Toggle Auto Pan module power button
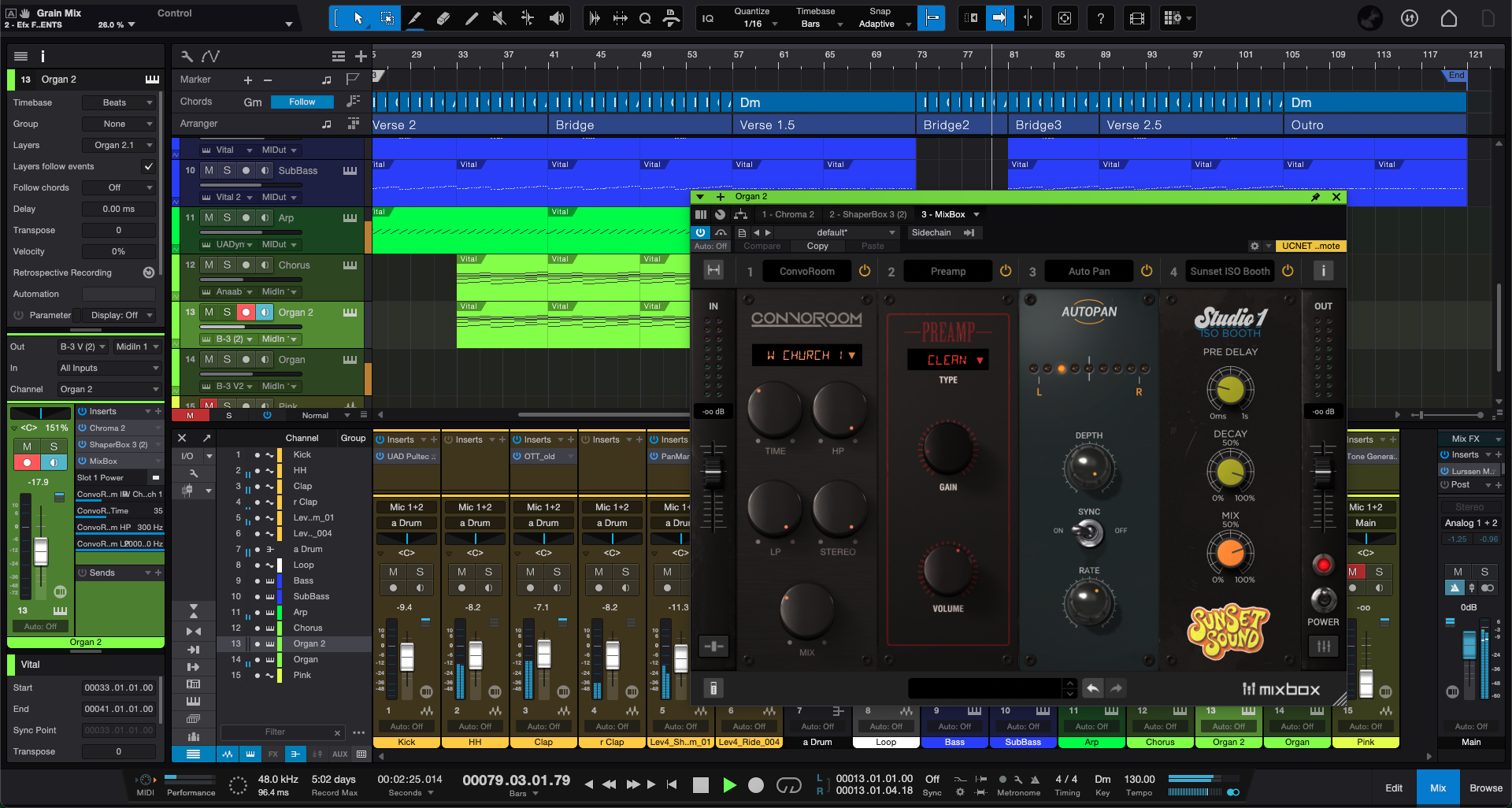This screenshot has height=808, width=1512. coord(1146,271)
